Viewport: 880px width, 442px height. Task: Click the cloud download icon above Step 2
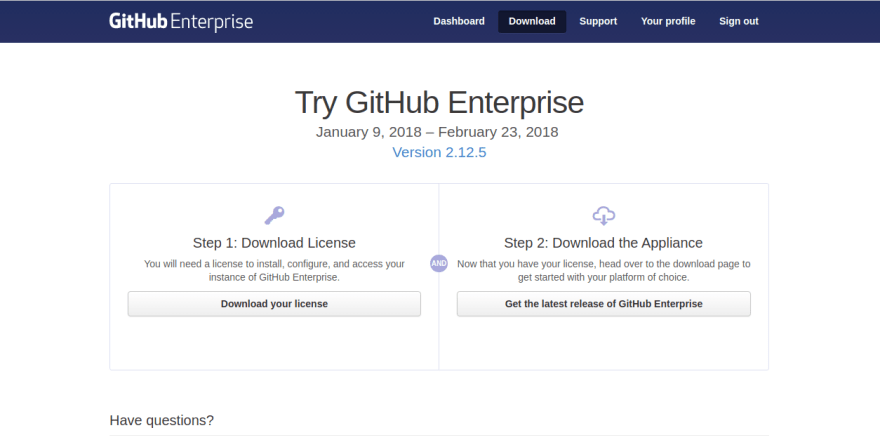(604, 215)
